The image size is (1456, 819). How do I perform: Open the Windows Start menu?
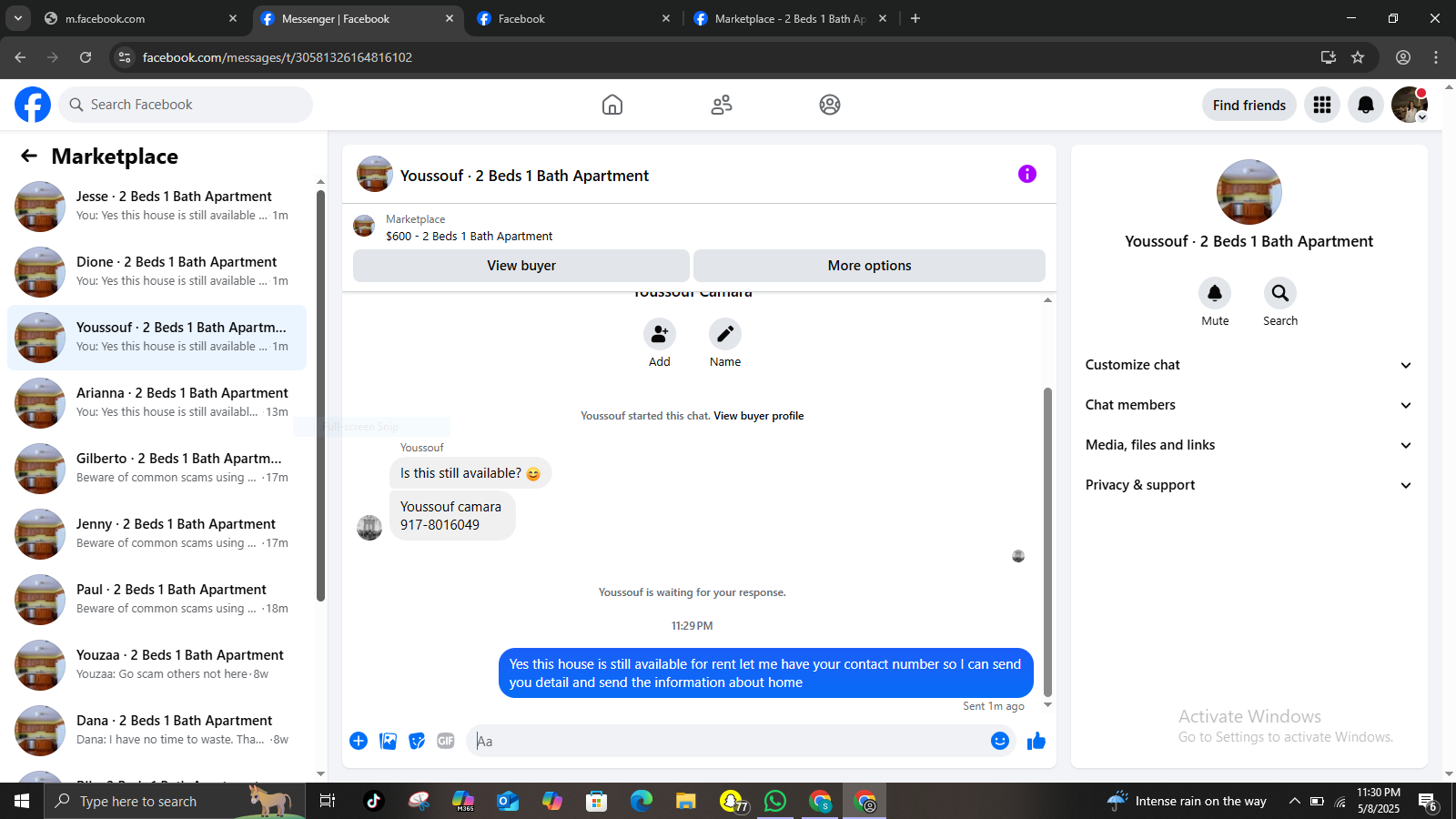tap(22, 801)
